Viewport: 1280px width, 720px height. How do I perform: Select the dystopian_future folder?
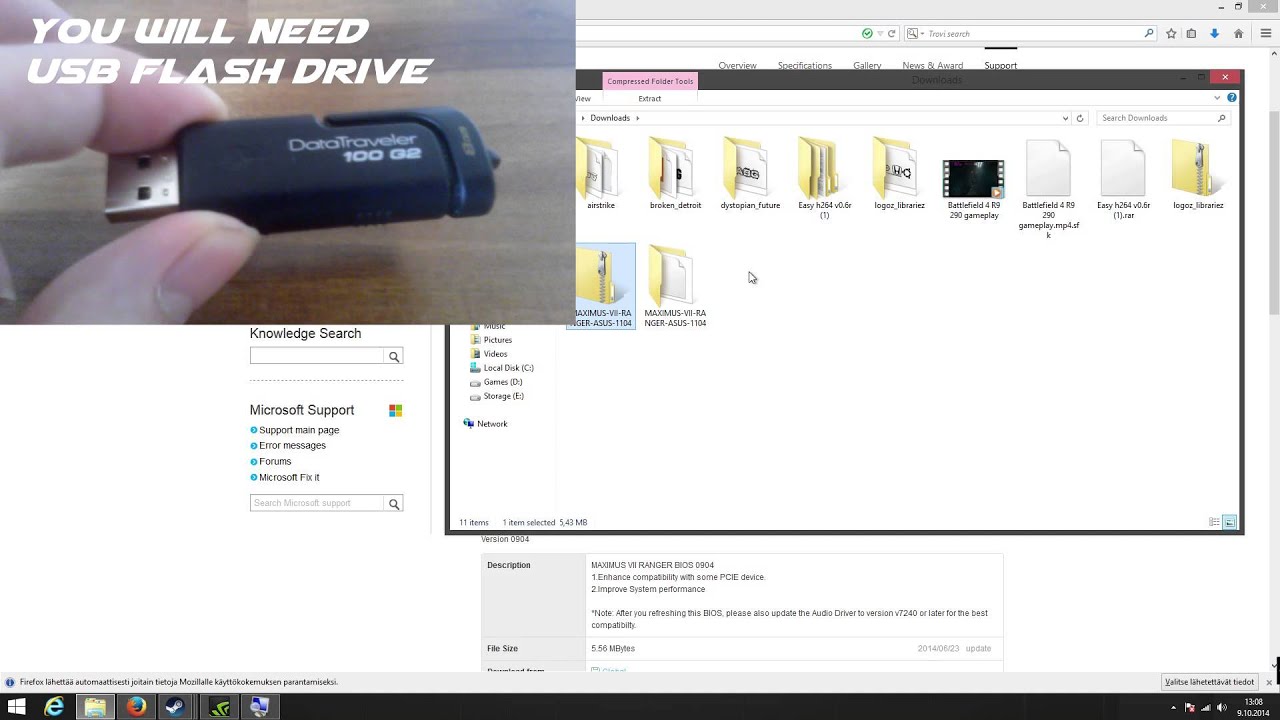(750, 175)
